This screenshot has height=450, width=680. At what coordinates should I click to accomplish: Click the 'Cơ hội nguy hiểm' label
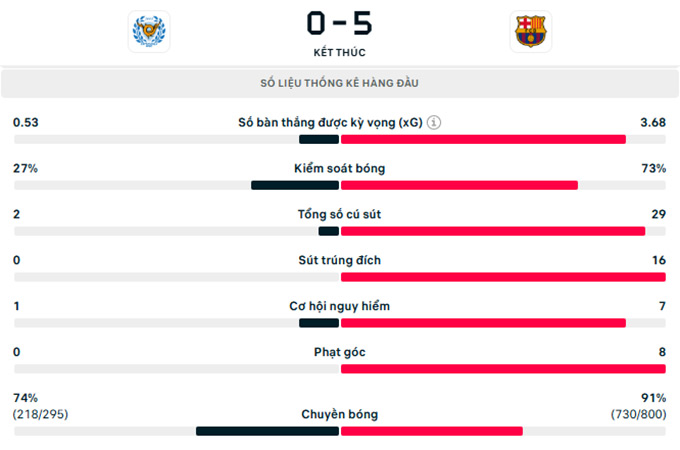pos(340,306)
